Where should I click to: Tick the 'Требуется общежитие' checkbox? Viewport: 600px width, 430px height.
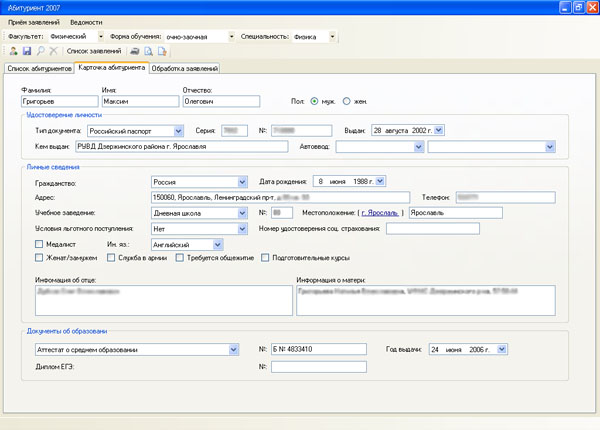tap(180, 257)
